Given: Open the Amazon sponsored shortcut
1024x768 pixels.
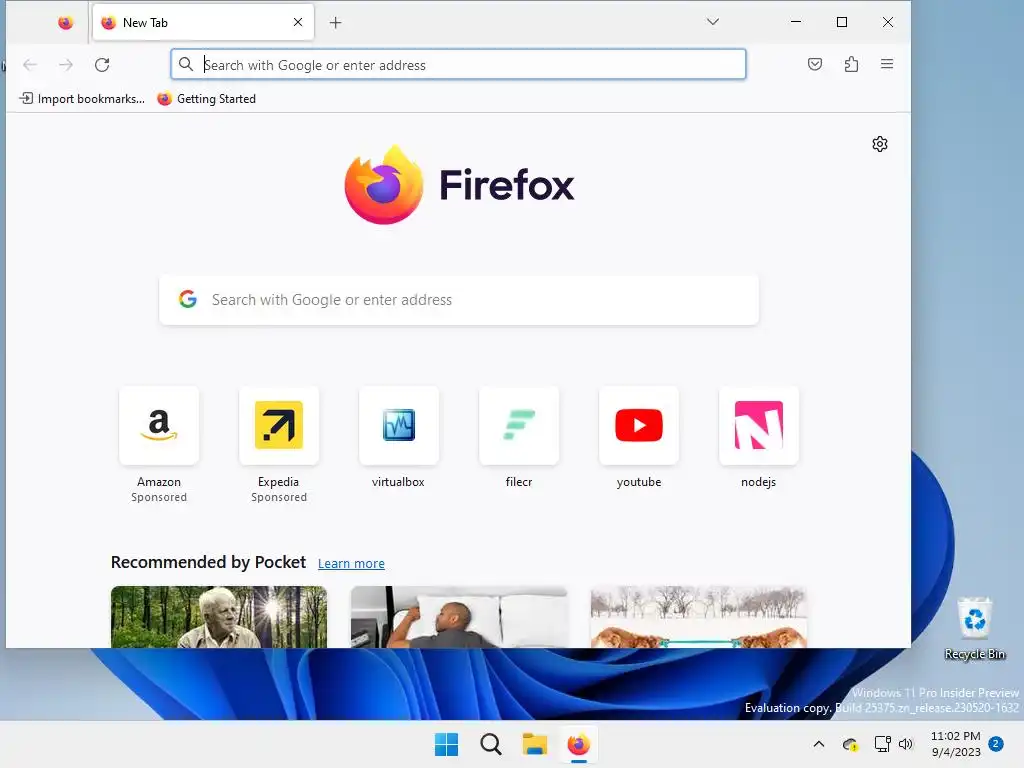Looking at the screenshot, I should point(159,426).
